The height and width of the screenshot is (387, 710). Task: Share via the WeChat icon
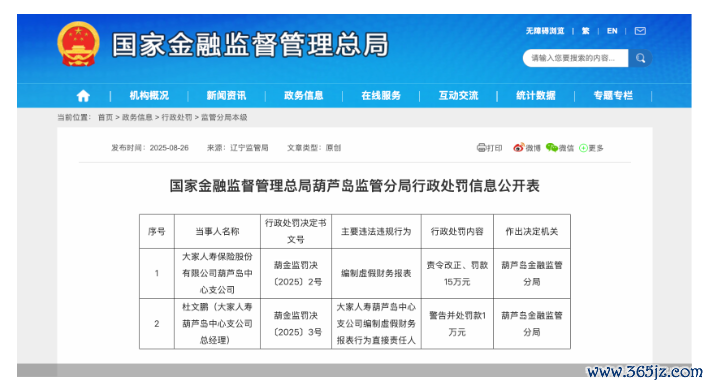point(552,148)
